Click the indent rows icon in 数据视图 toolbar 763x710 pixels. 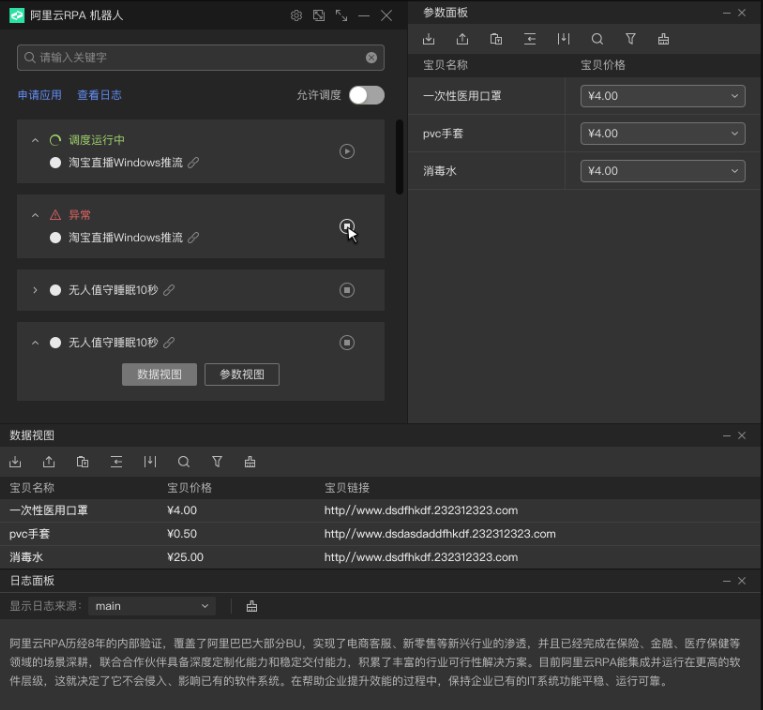click(116, 461)
